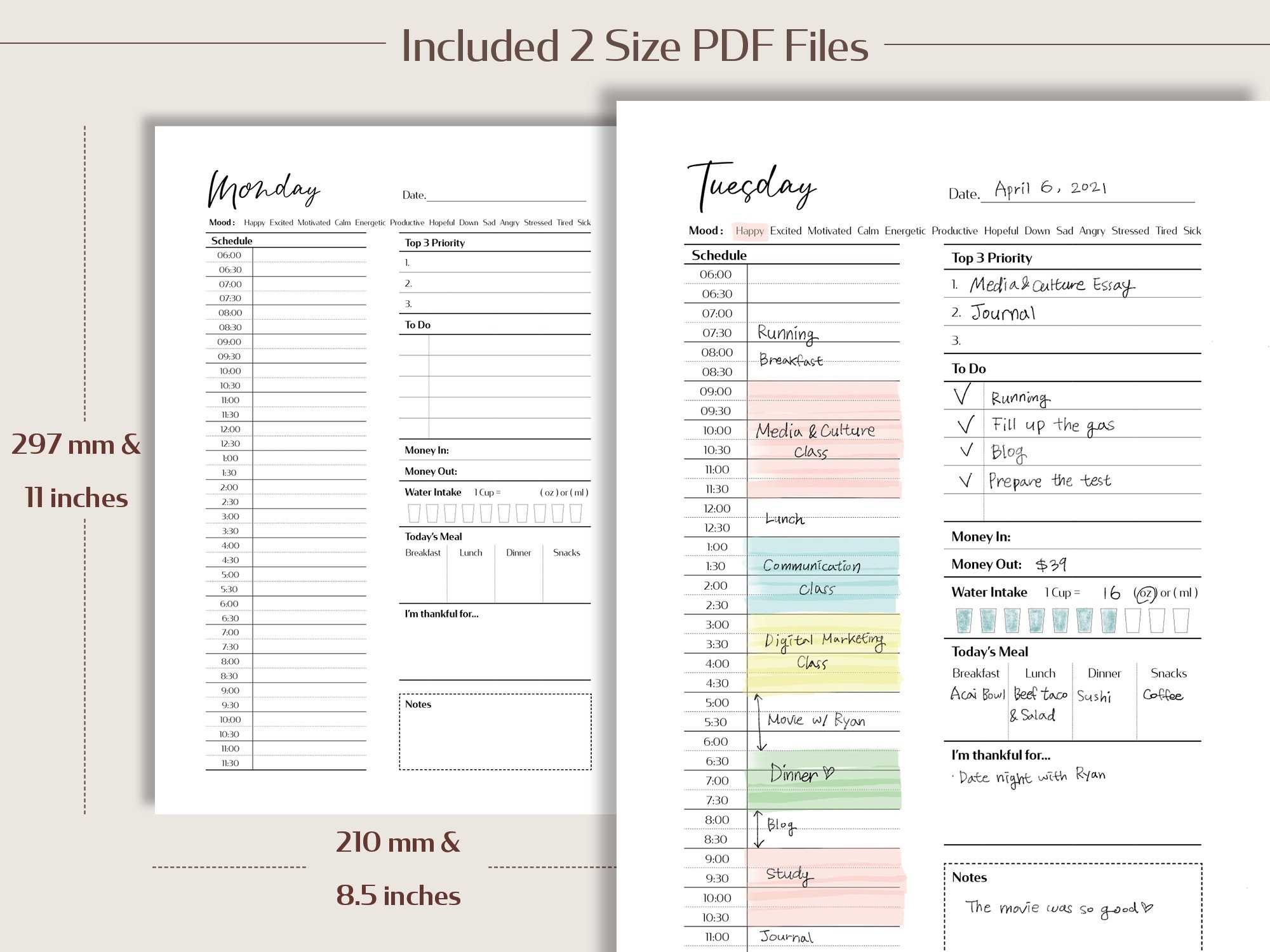
Task: Check off the Running to-do item
Action: (x=963, y=397)
